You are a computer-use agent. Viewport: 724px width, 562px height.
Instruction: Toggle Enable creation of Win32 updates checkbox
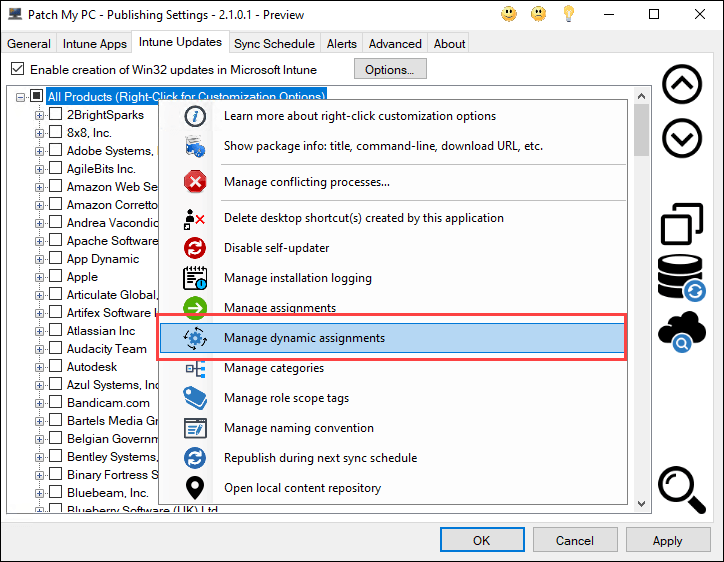coord(18,69)
